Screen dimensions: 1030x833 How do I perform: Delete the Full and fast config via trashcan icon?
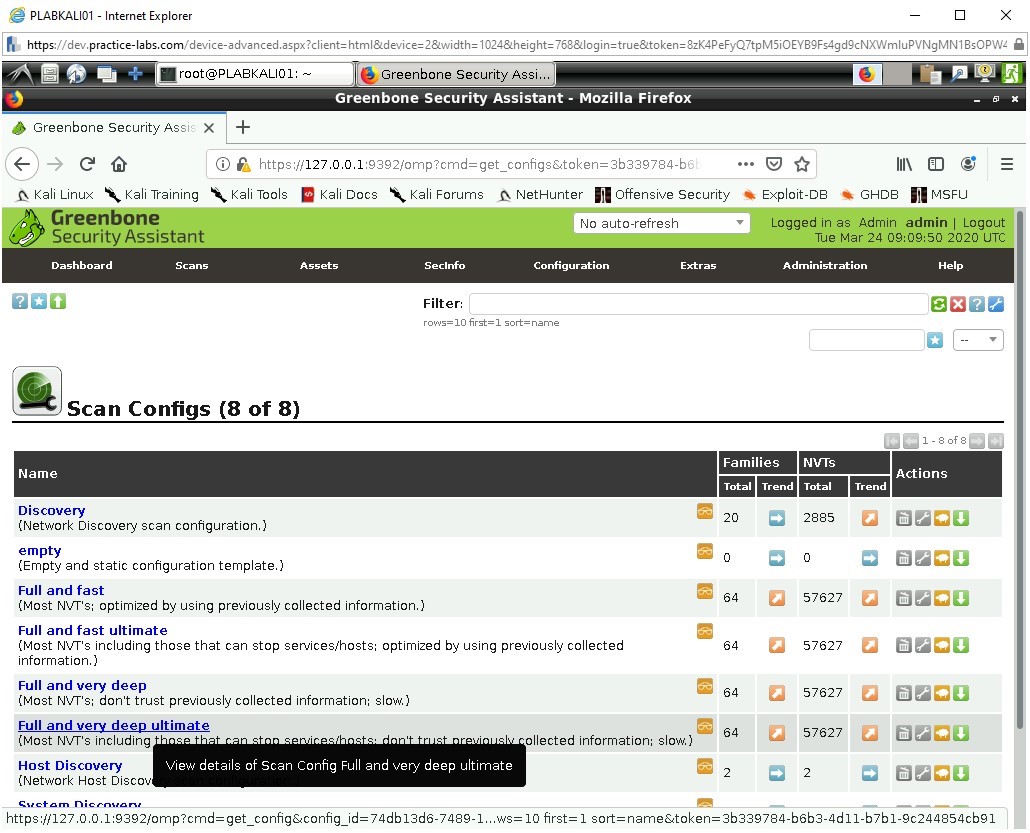pyautogui.click(x=904, y=598)
